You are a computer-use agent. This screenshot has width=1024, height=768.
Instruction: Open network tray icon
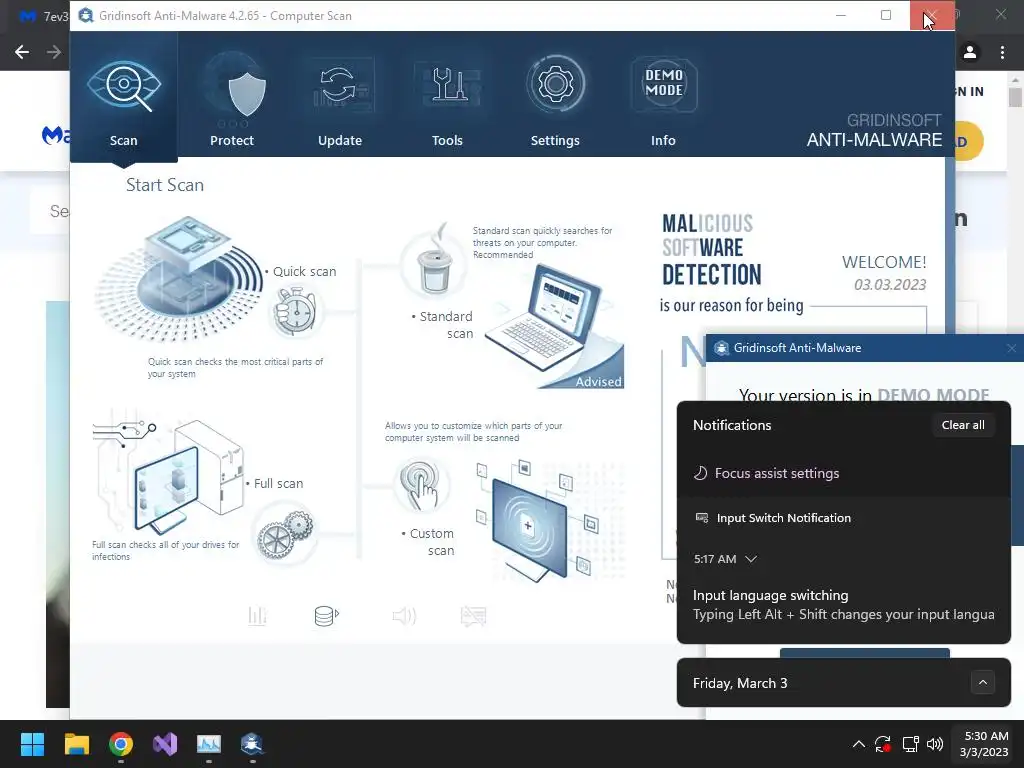pos(910,744)
